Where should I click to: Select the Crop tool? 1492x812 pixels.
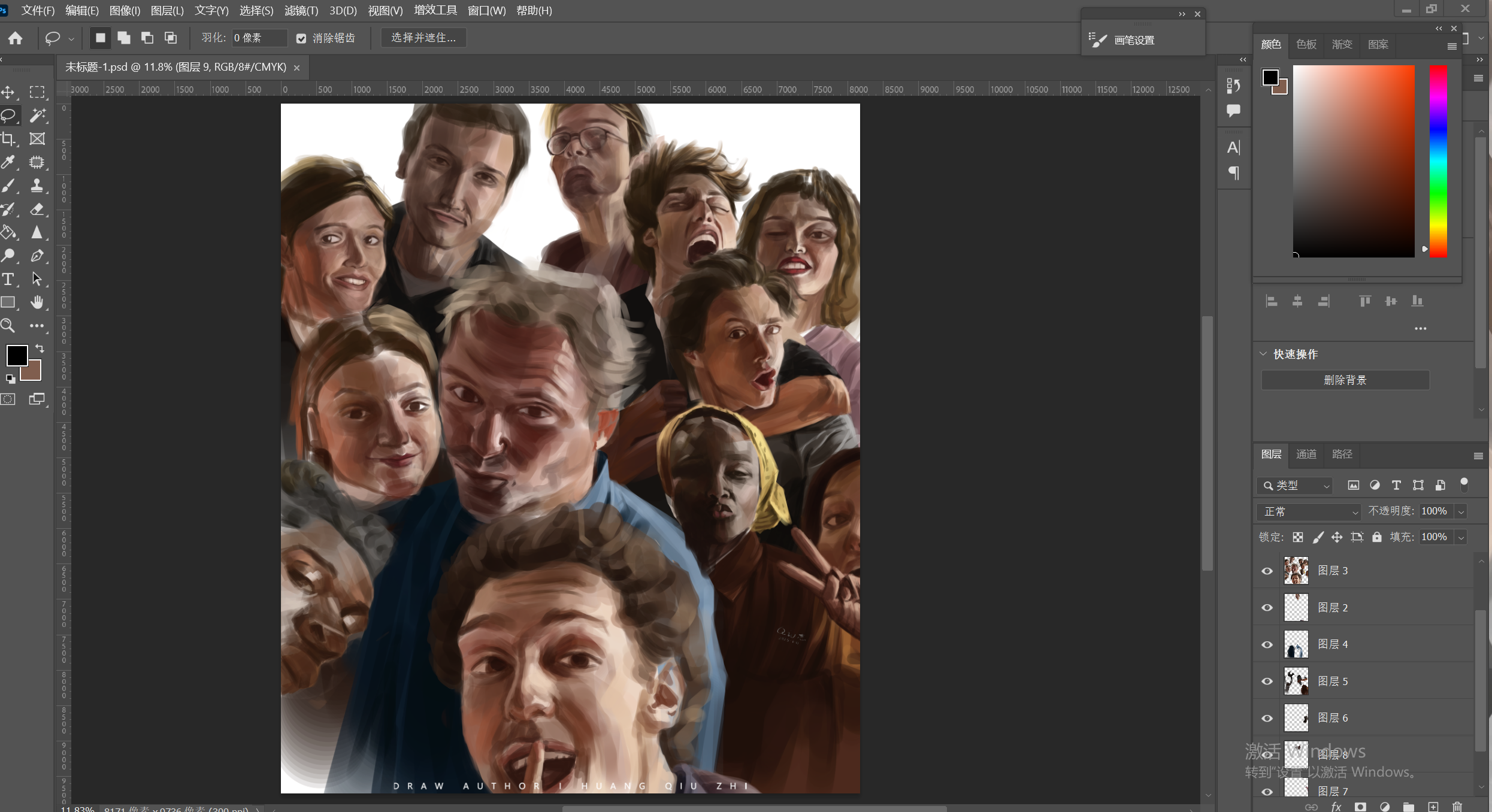tap(8, 139)
